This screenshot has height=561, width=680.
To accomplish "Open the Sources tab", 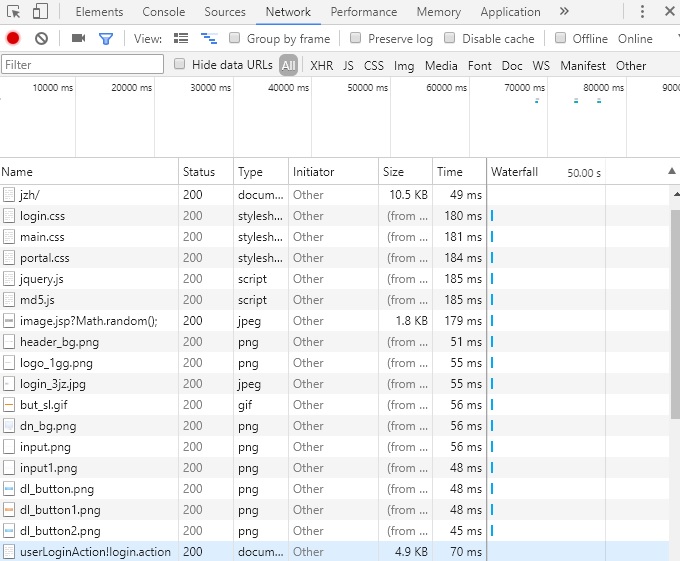I will pos(224,12).
